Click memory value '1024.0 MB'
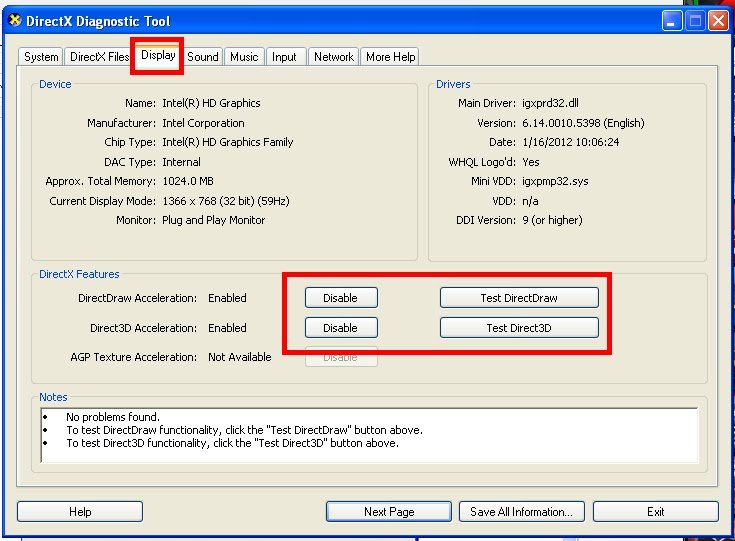This screenshot has width=735, height=541. [x=188, y=181]
